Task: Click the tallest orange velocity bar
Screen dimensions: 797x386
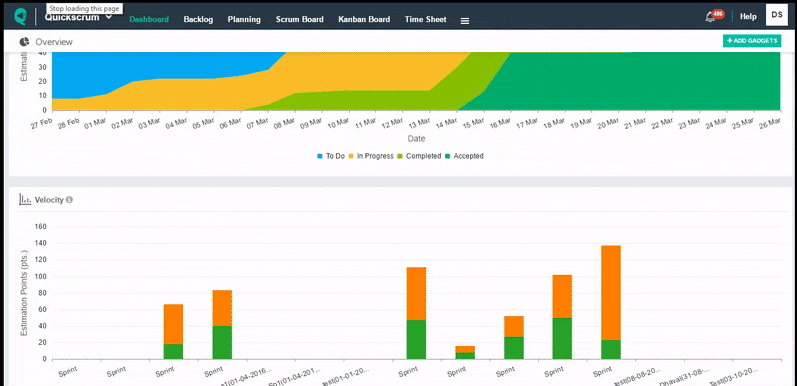Action: point(610,292)
